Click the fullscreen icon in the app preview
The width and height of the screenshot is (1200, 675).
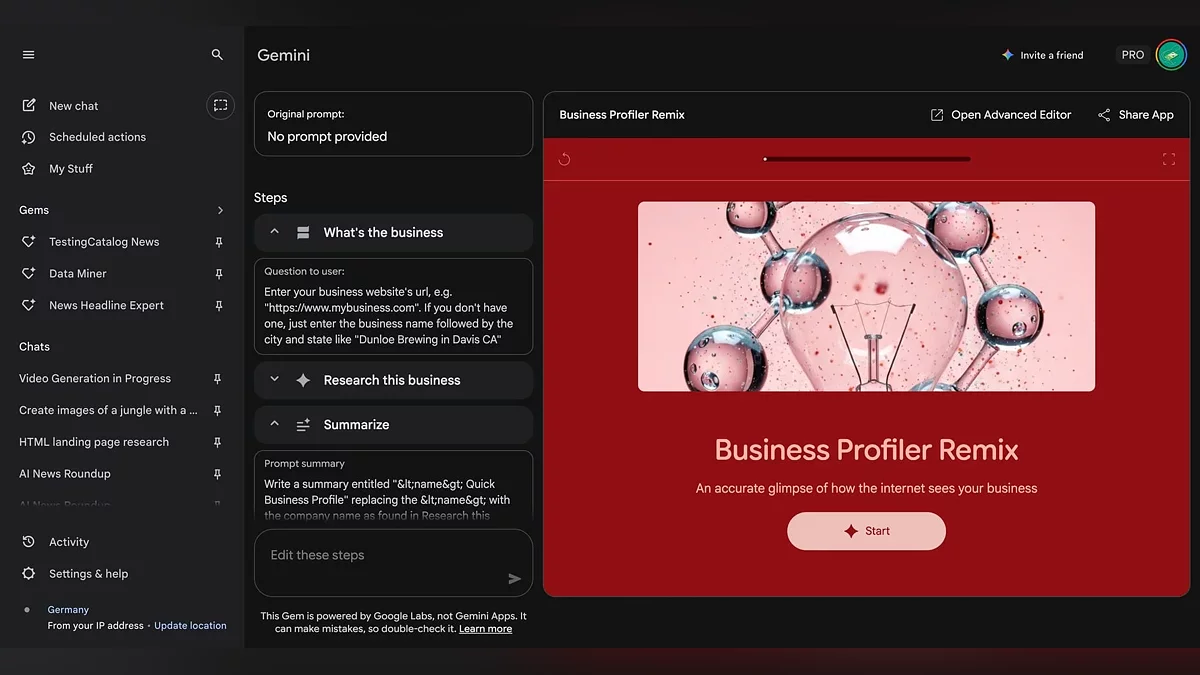1168,159
